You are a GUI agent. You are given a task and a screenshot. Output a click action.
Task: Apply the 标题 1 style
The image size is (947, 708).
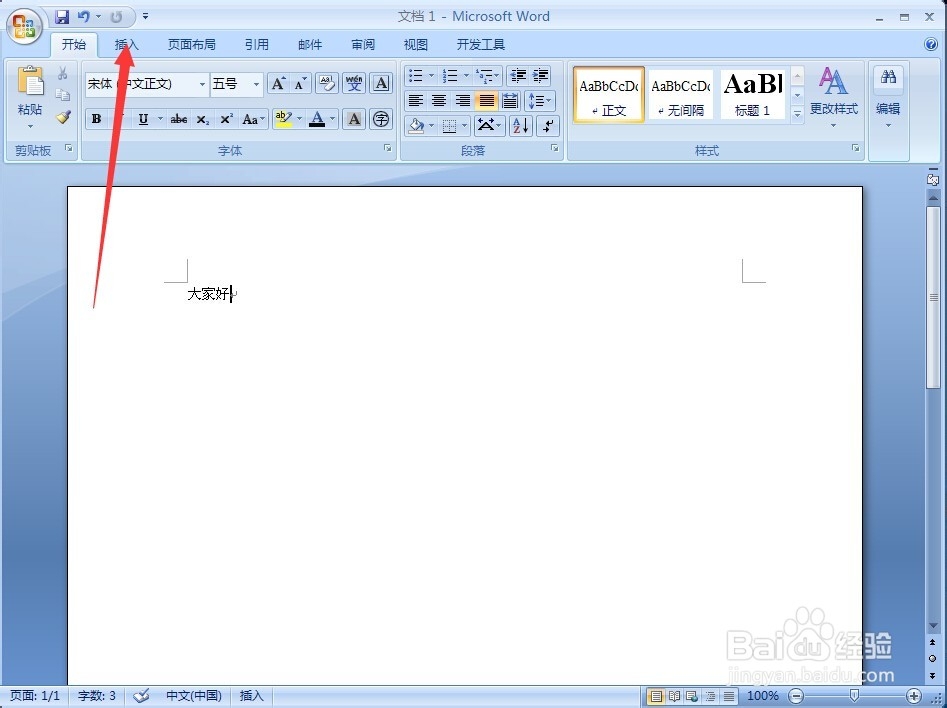pos(753,95)
